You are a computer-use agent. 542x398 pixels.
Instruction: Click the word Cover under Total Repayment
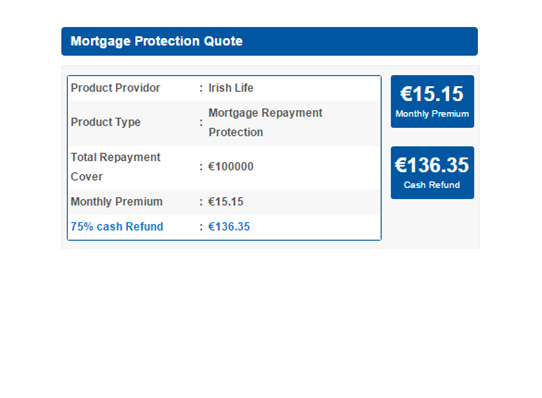coord(86,177)
